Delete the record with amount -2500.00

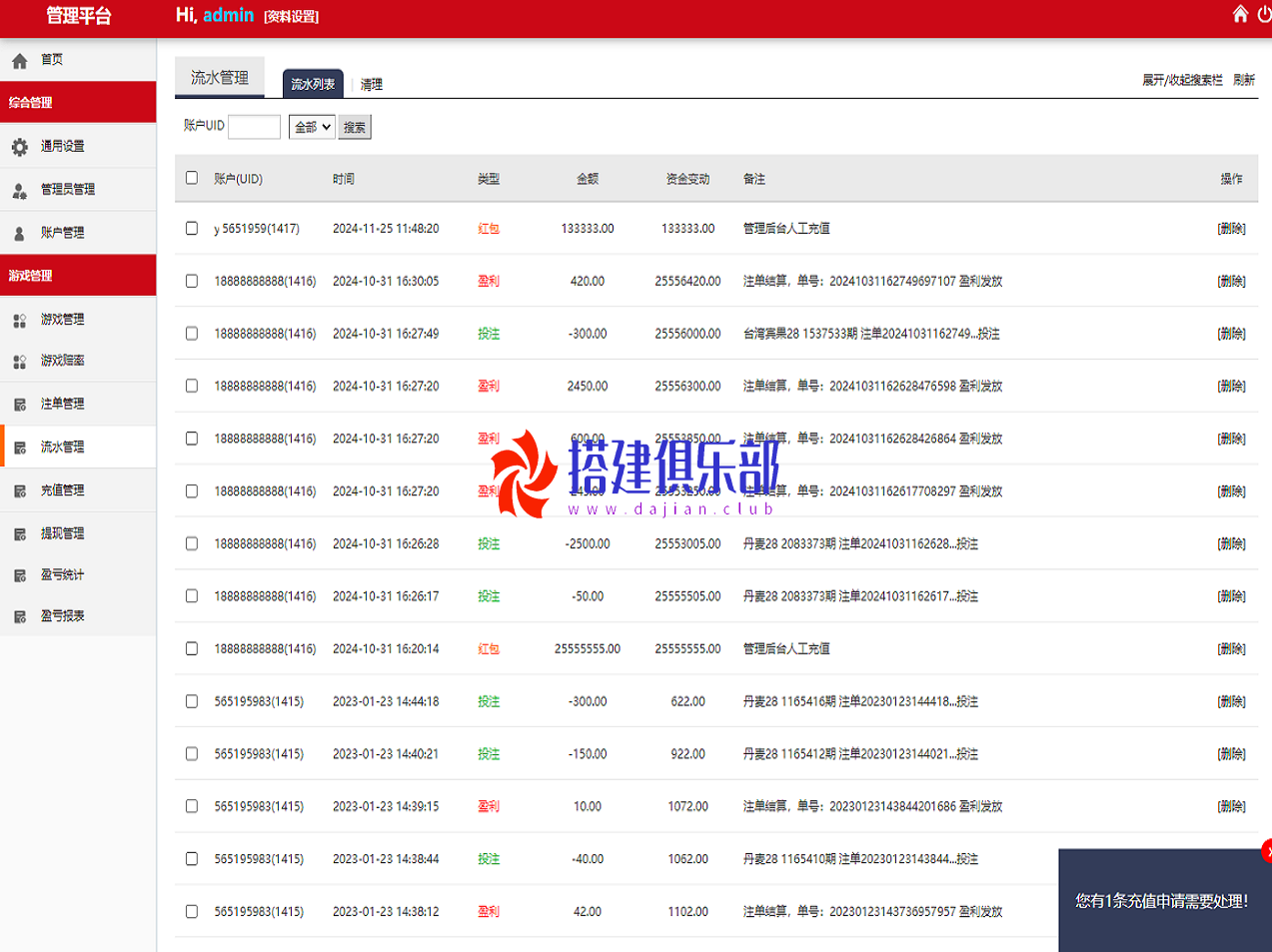[x=1231, y=543]
